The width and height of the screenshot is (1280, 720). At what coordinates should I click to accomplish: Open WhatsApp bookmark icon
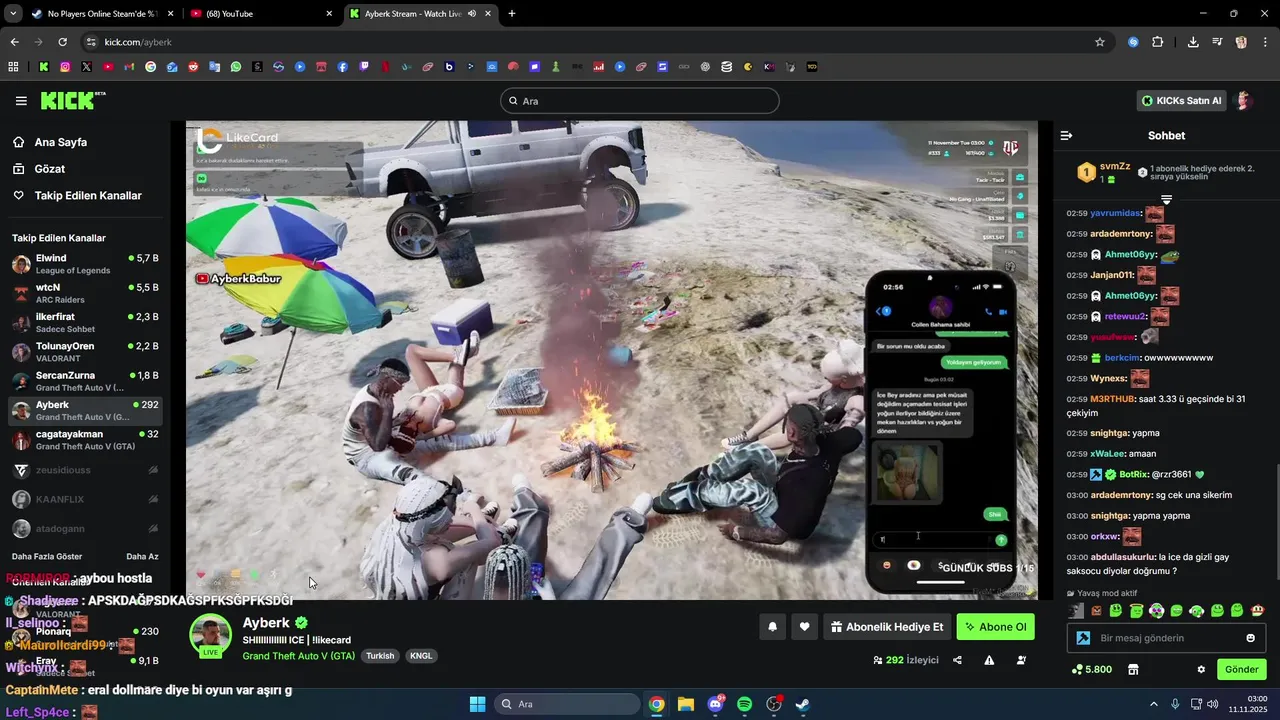click(236, 67)
